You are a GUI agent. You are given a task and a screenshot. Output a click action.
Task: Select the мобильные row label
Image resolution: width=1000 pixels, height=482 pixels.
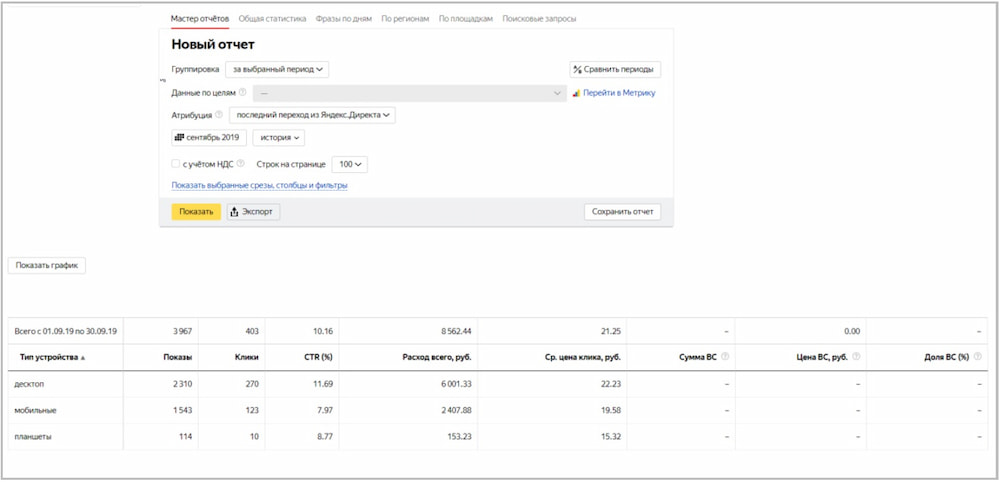point(35,411)
